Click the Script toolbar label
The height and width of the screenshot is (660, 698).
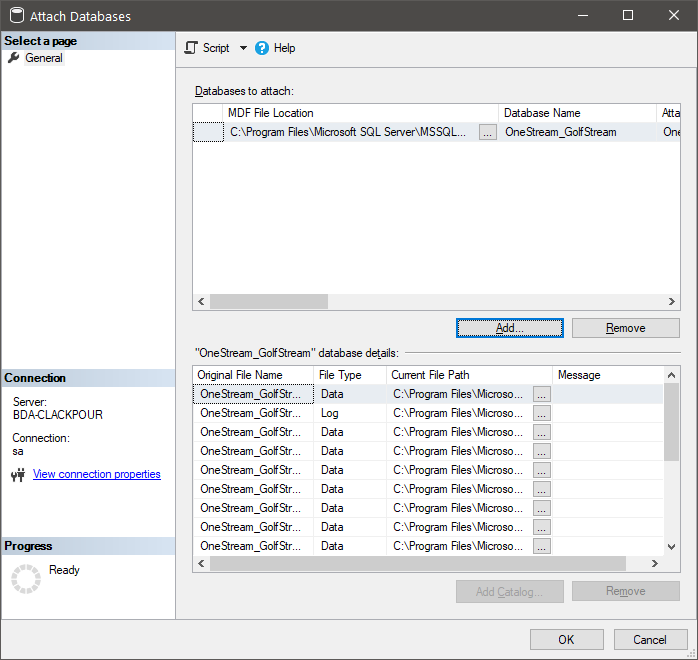216,48
